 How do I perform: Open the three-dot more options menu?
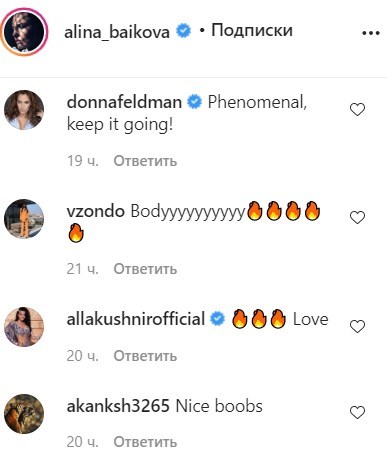coord(371,33)
